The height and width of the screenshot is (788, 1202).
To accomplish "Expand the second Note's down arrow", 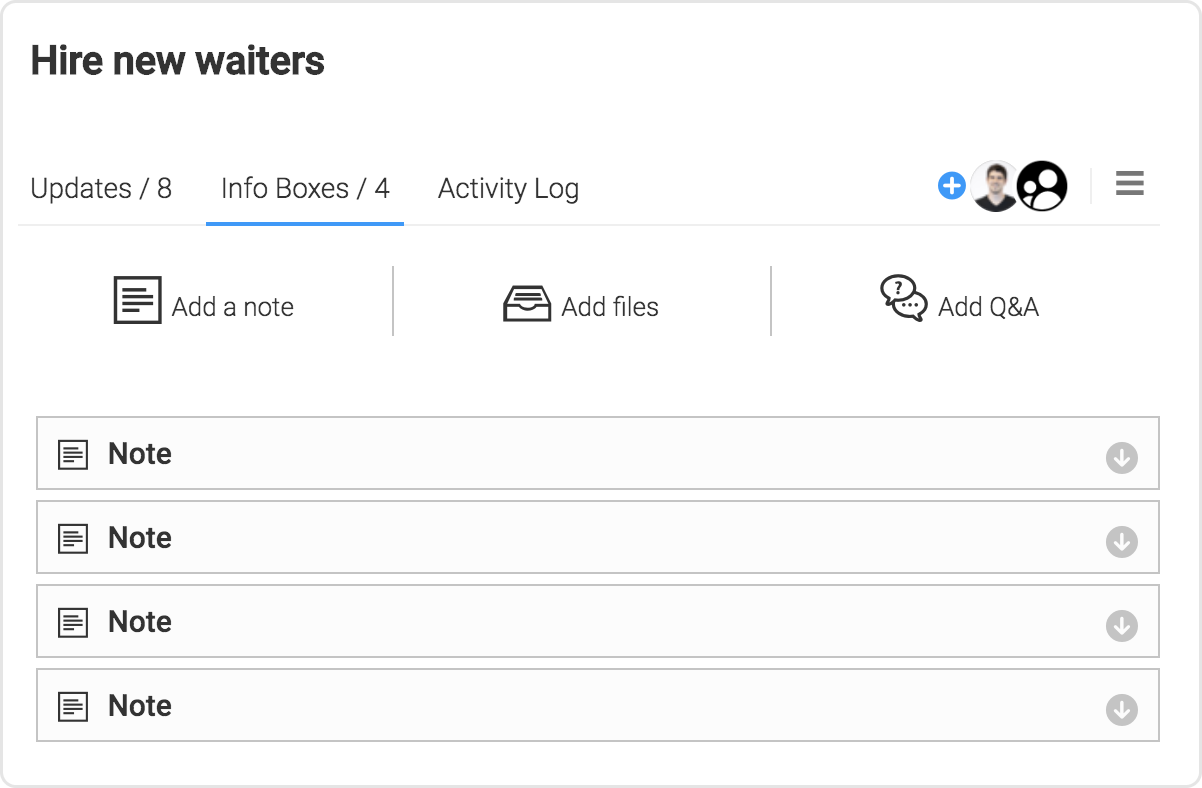I will 1122,542.
